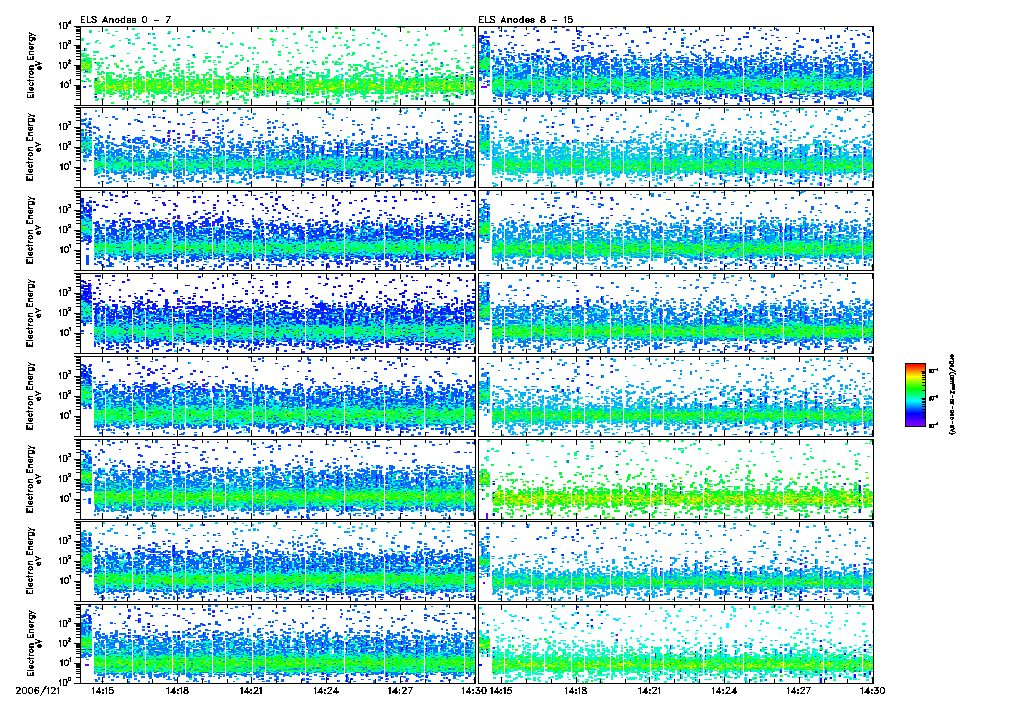Image resolution: width=1024 pixels, height=708 pixels.
Task: Select the fourth spectrogram in Anodes 0-7 column
Action: tap(277, 314)
